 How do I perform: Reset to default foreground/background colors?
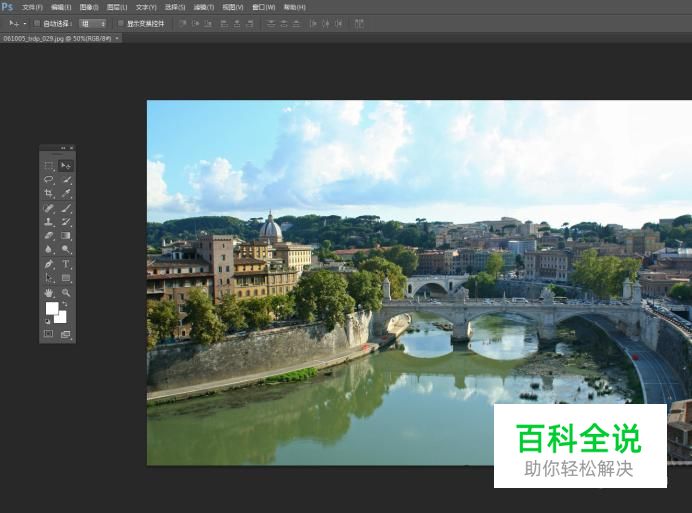point(48,321)
